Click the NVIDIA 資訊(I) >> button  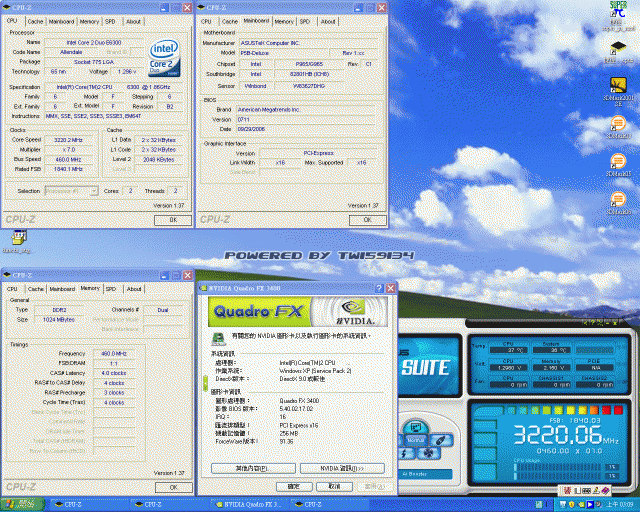(342, 468)
